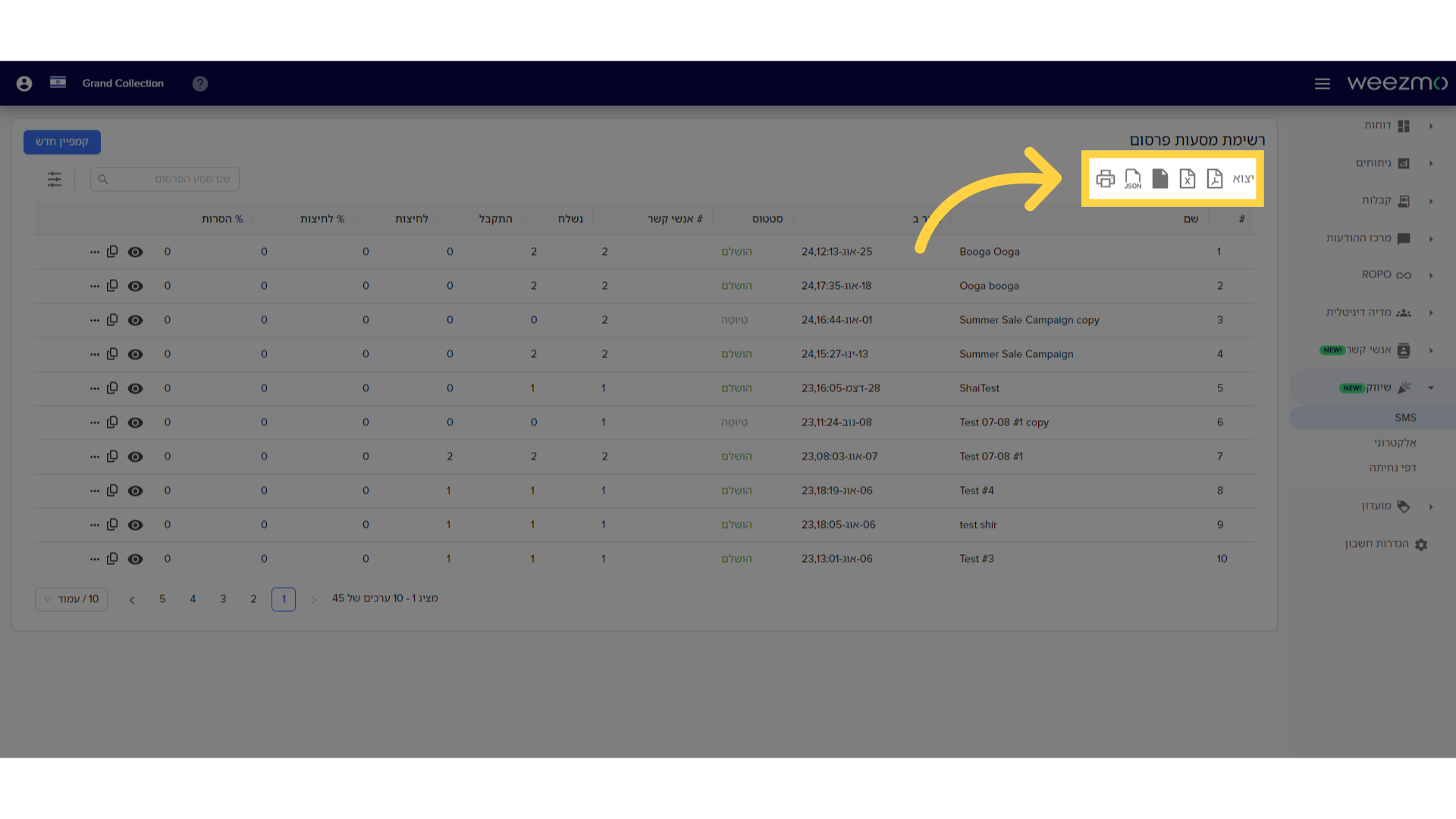Sort by the סטטוס column header

tap(767, 219)
